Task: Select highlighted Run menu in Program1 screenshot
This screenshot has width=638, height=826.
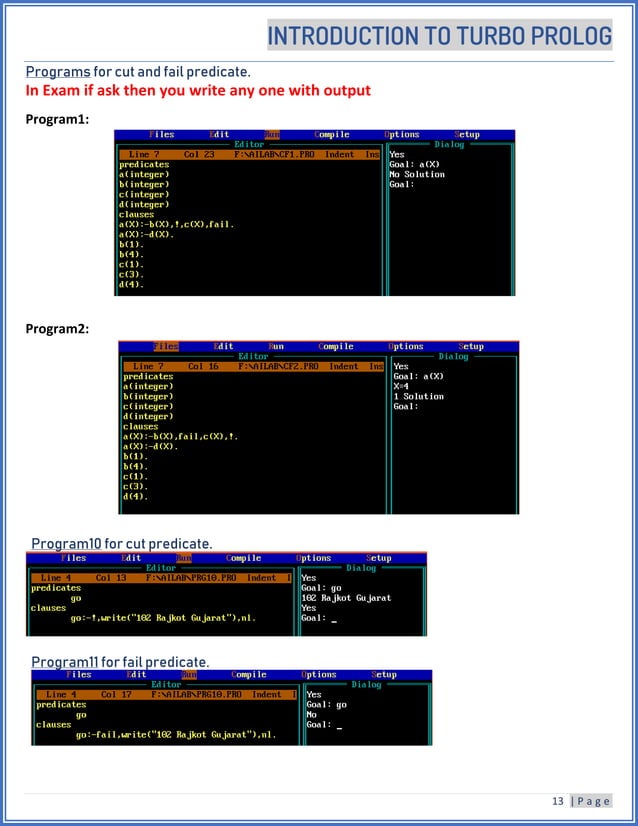Action: 272,134
